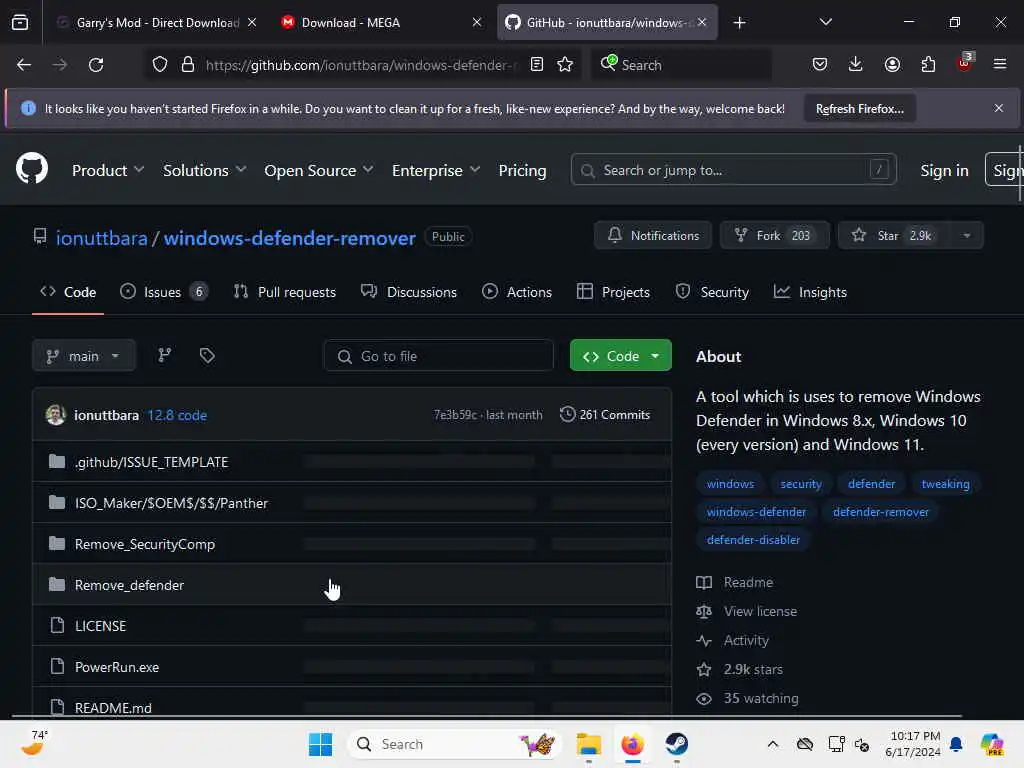Open the main branch selector dropdown

[x=84, y=355]
